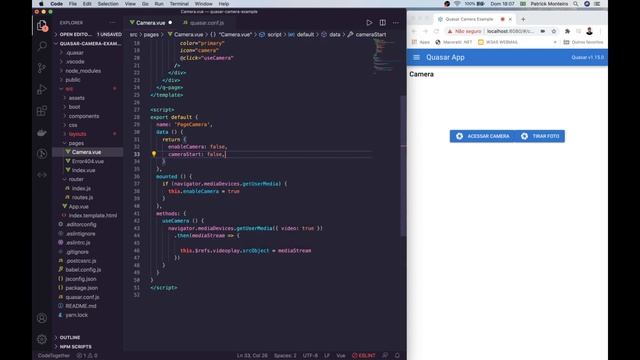Collapse the QUASAR-CAMERA-EXAMPLE root folder
The width and height of the screenshot is (640, 360).
88,43
